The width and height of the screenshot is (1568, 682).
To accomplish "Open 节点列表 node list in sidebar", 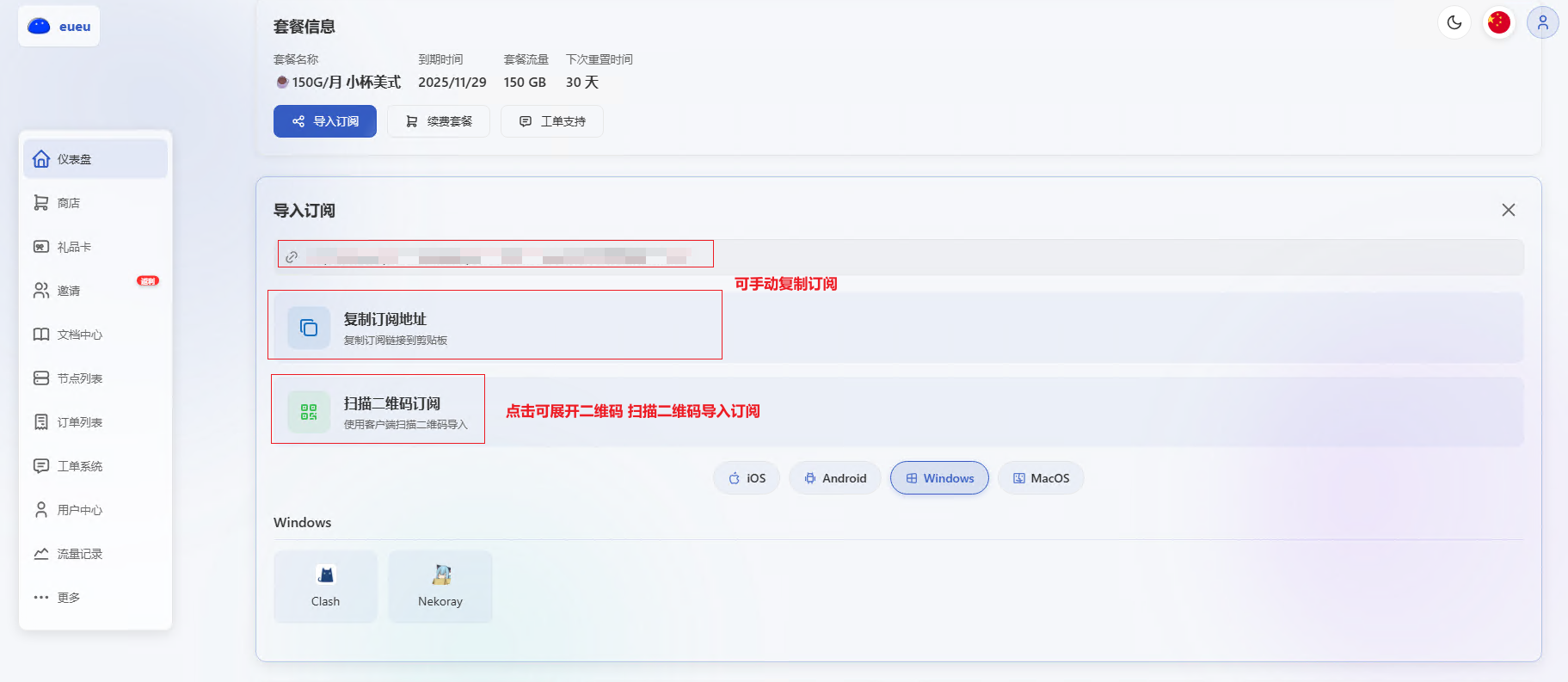I will tap(79, 378).
